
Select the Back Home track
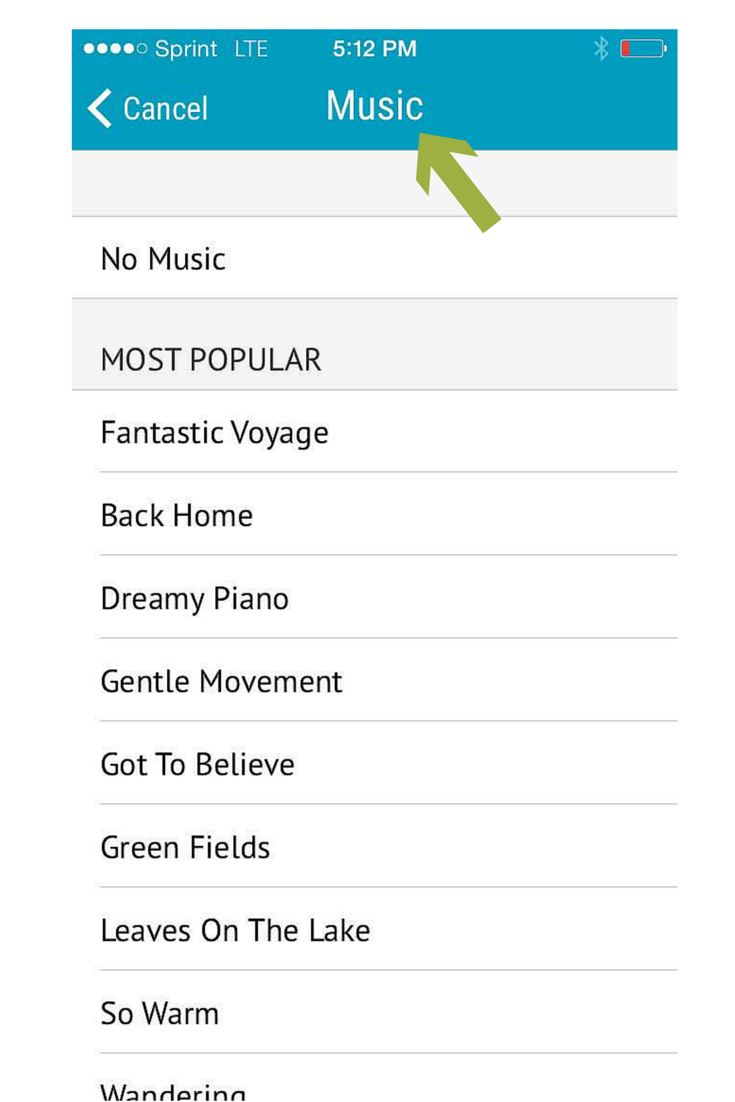coord(375,514)
